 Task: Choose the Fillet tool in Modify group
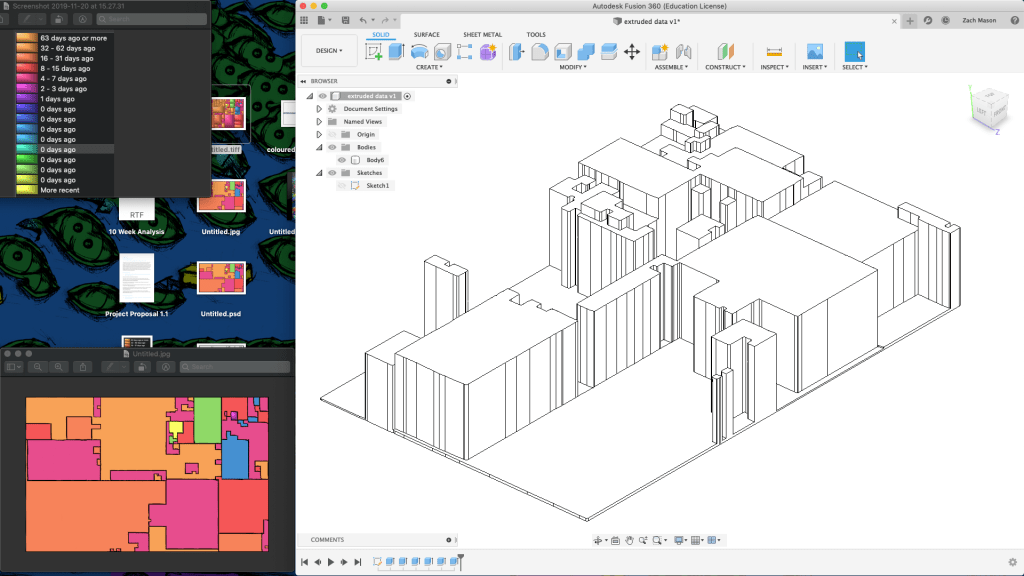[x=540, y=52]
